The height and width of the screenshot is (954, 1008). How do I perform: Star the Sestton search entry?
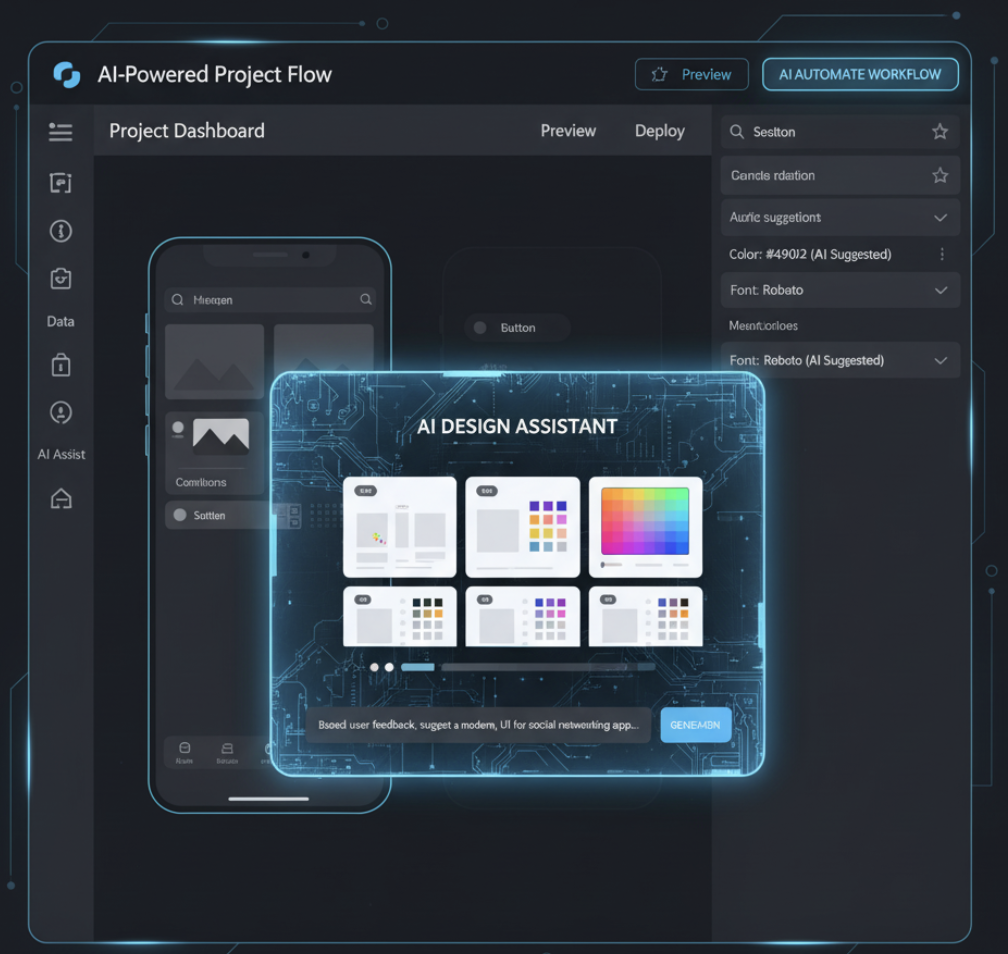tap(939, 131)
